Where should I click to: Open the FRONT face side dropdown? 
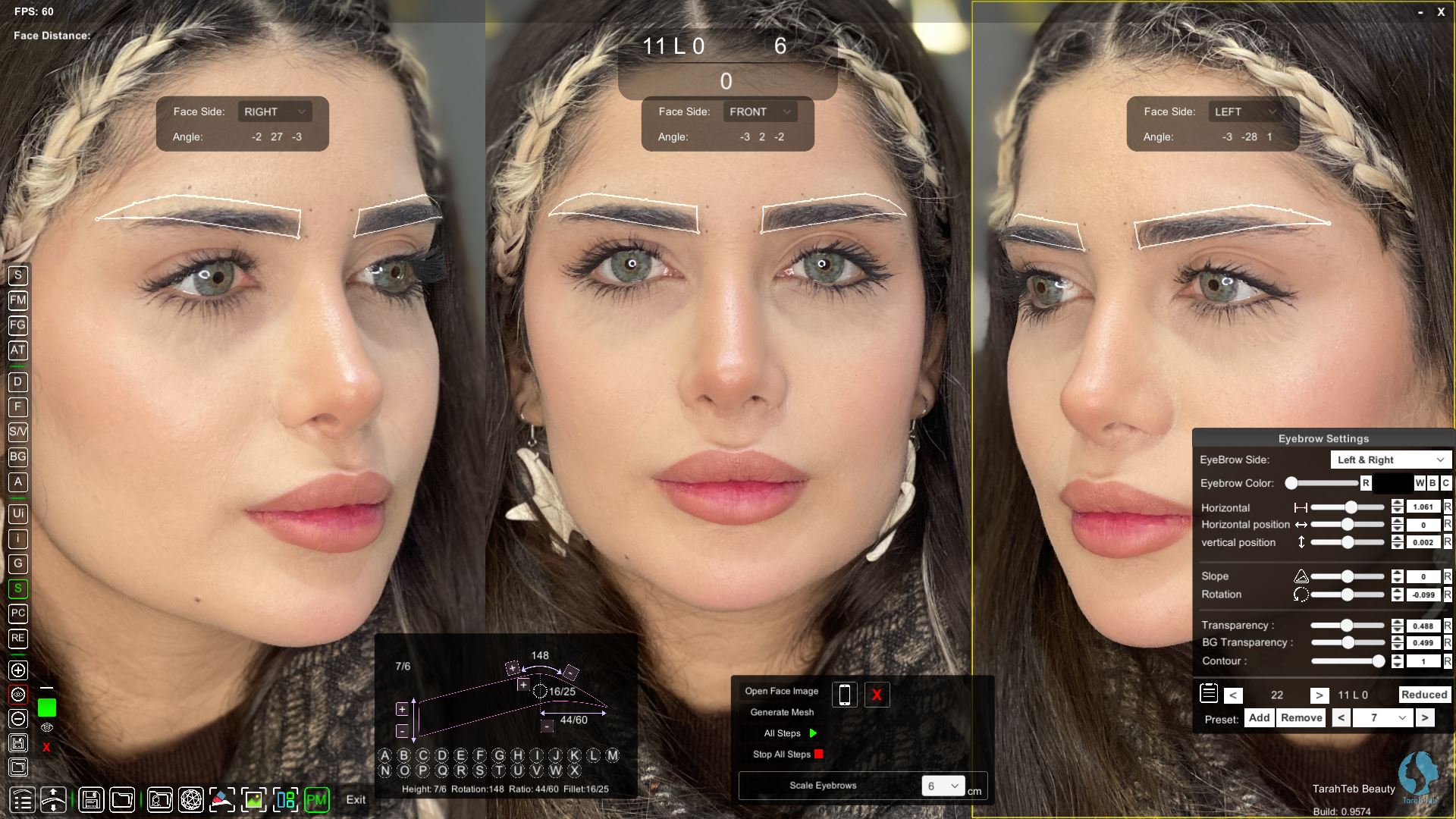click(x=760, y=111)
